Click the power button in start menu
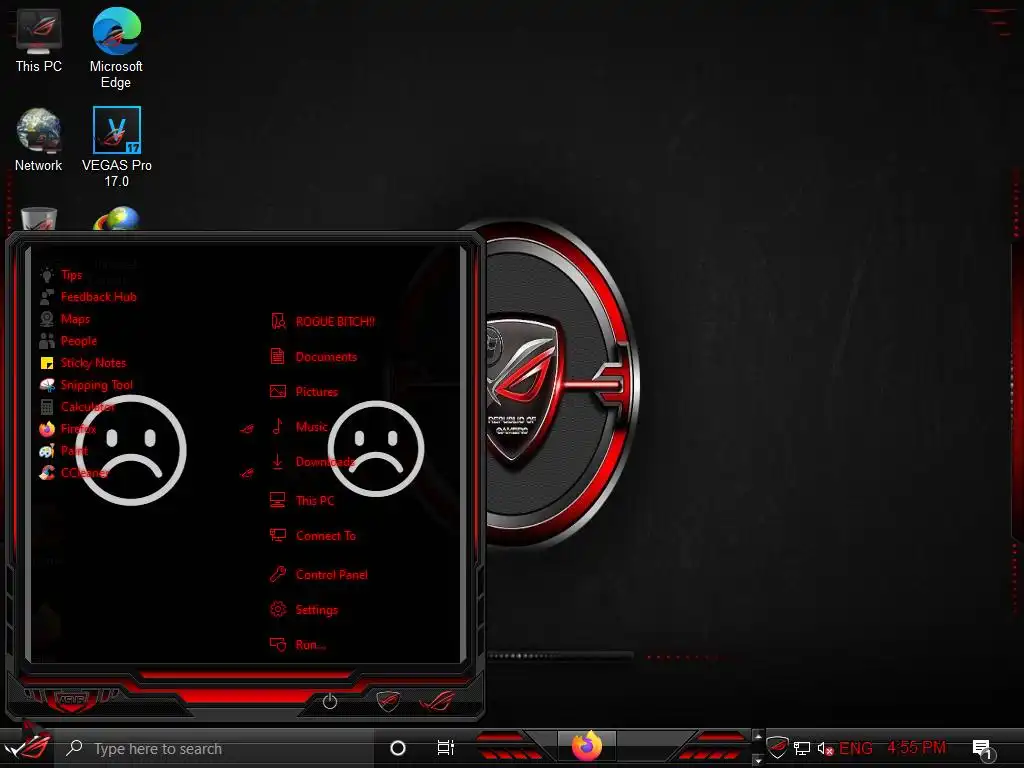 [330, 701]
